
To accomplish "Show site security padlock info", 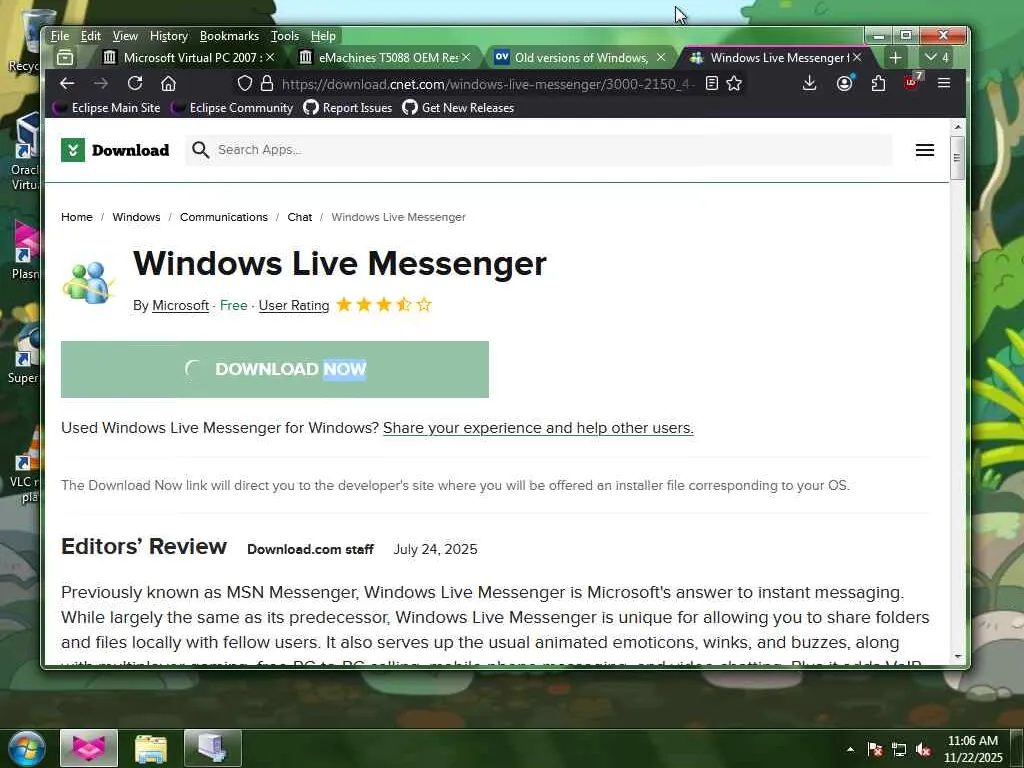I will point(266,84).
